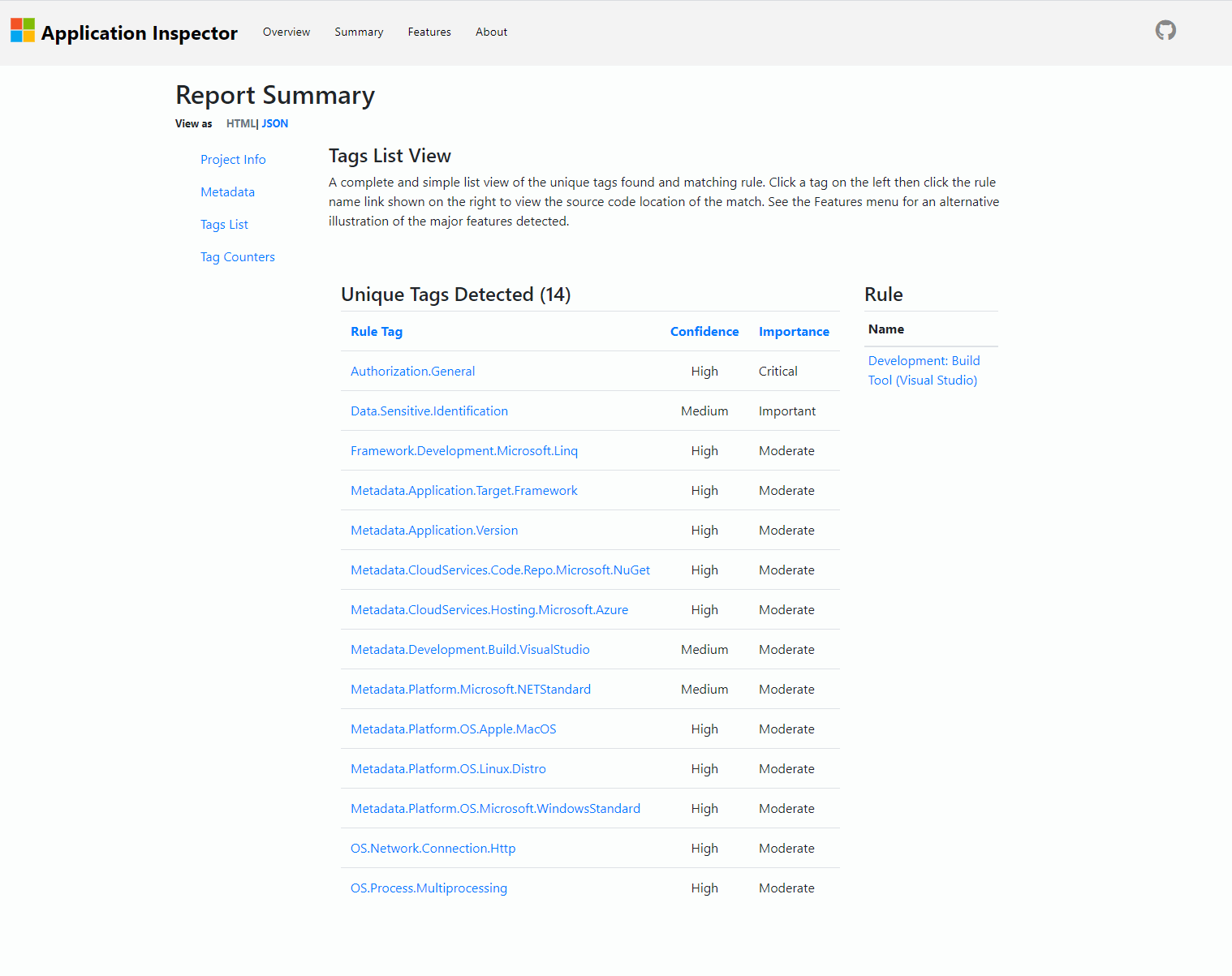Switch report view to JSON
The height and width of the screenshot is (976, 1232).
coord(274,124)
